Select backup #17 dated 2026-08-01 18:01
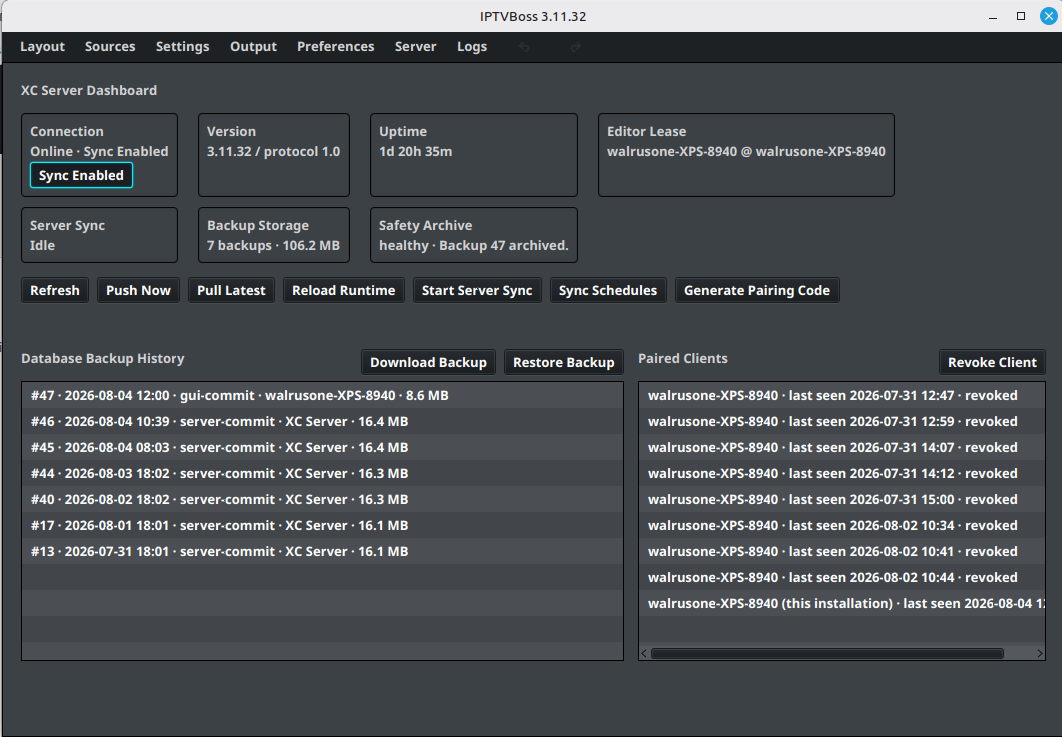Viewport: 1062px width, 737px height. coord(322,526)
